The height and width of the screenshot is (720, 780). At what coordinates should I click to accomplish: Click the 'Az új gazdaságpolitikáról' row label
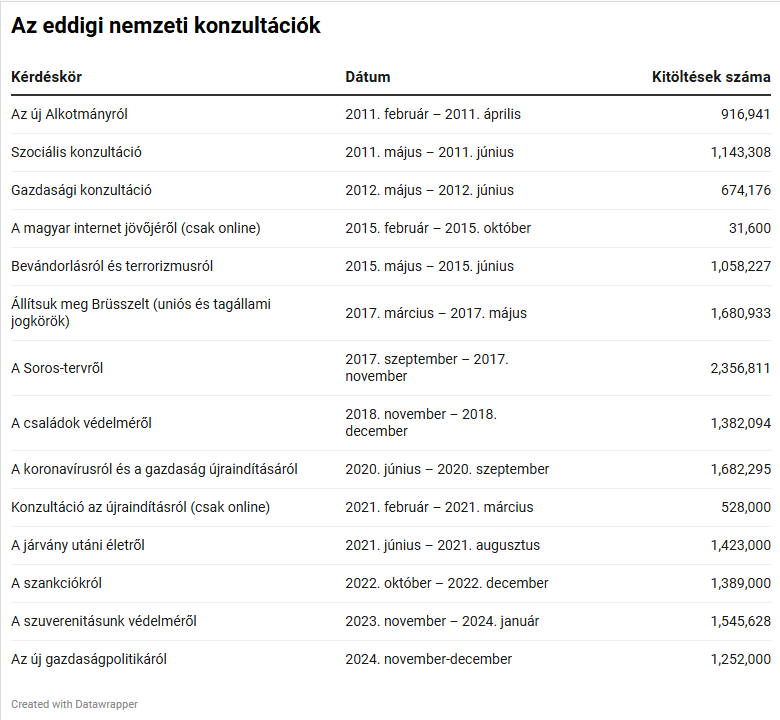[88, 659]
